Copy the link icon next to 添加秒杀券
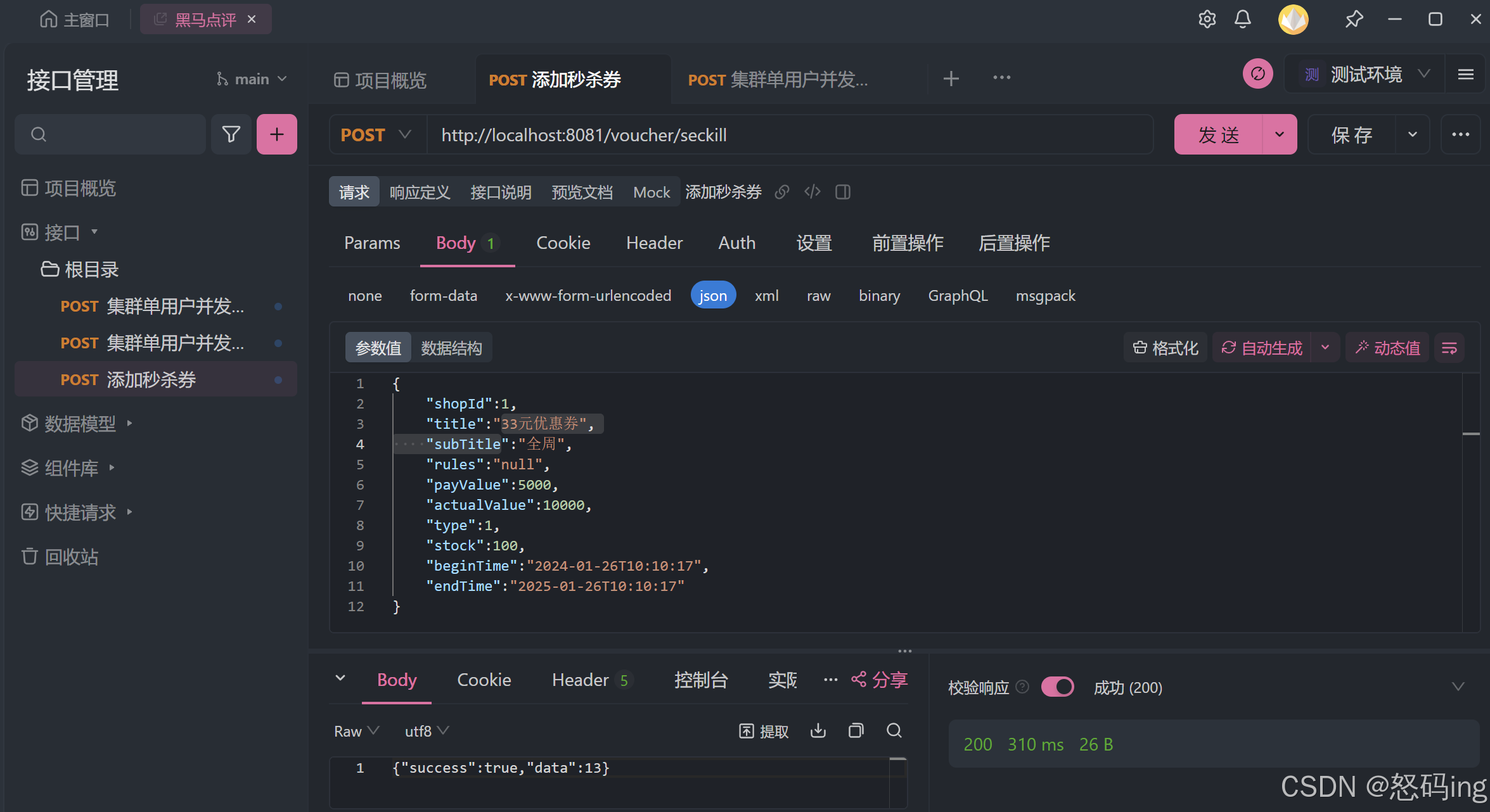 782,192
